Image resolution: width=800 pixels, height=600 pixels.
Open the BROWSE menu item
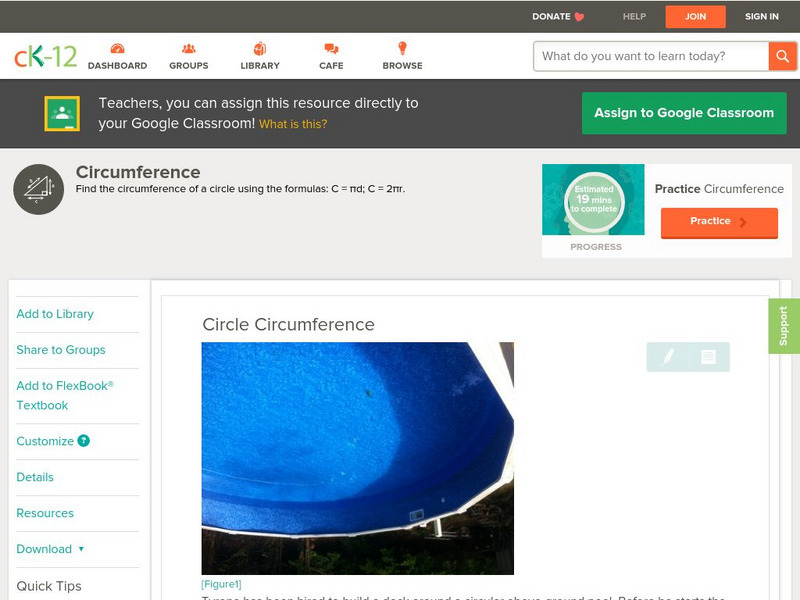coord(403,66)
